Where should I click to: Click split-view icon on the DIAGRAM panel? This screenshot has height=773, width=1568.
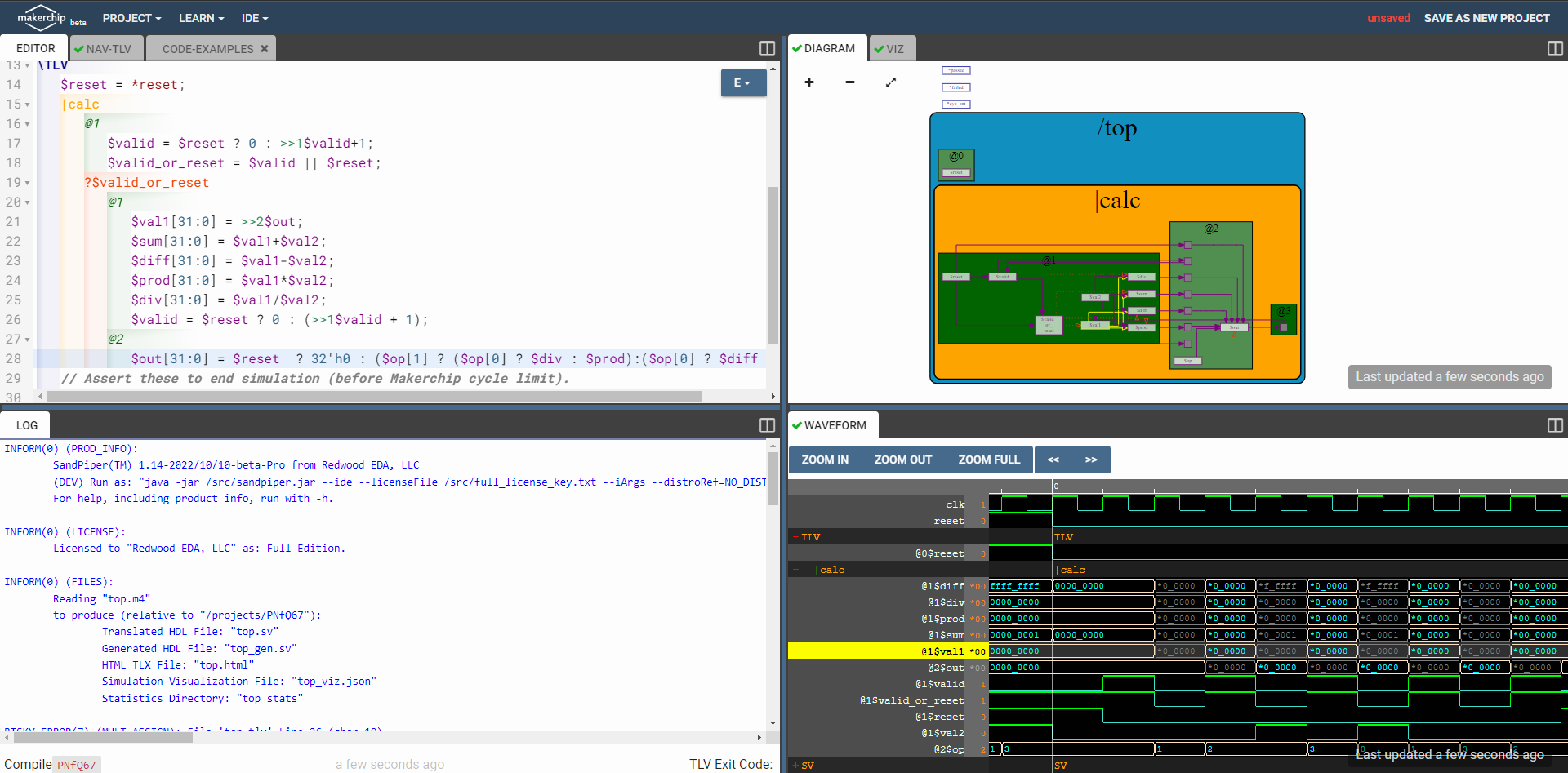pos(1553,48)
